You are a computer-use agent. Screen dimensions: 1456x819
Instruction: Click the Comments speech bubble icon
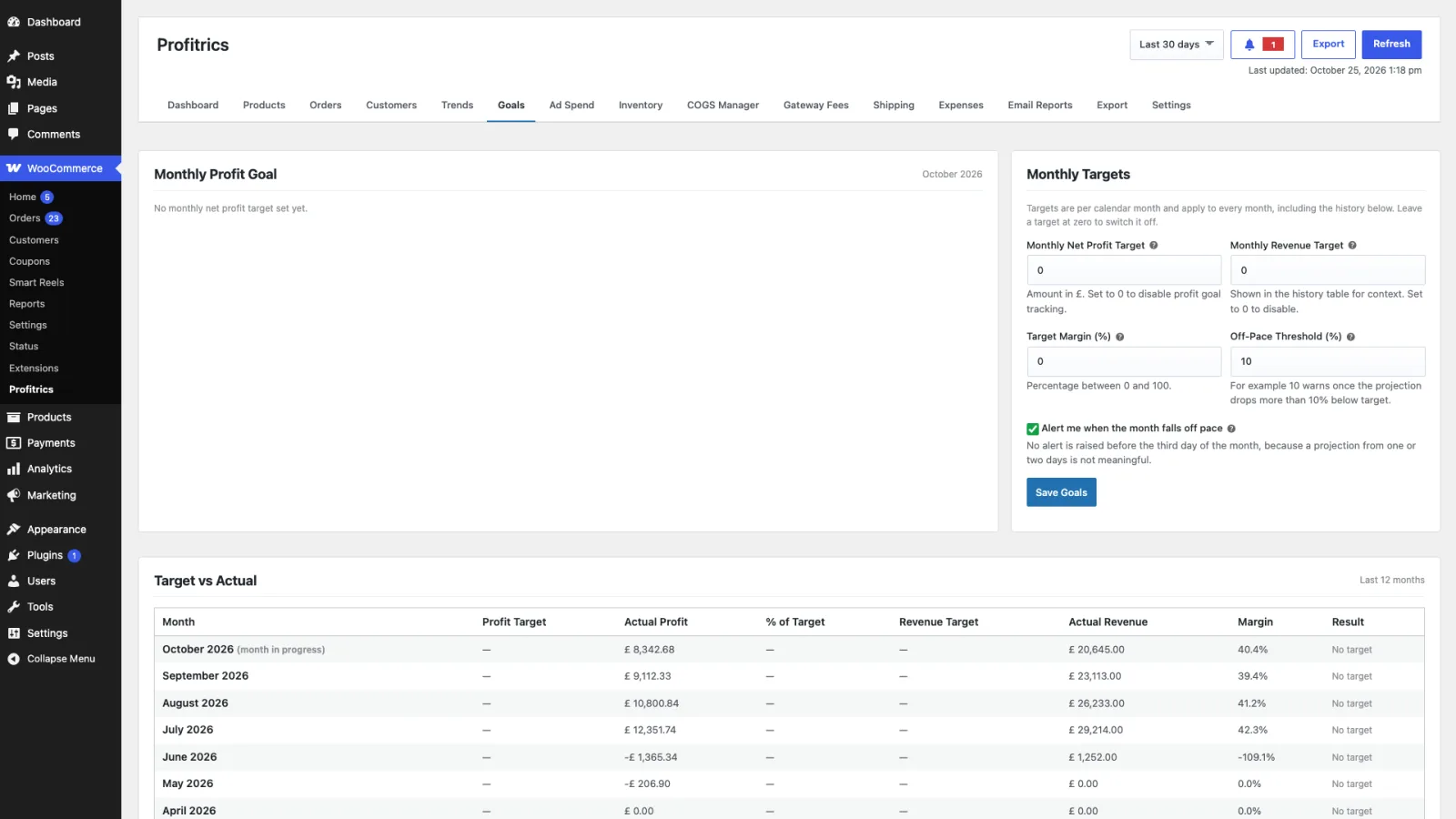[14, 134]
